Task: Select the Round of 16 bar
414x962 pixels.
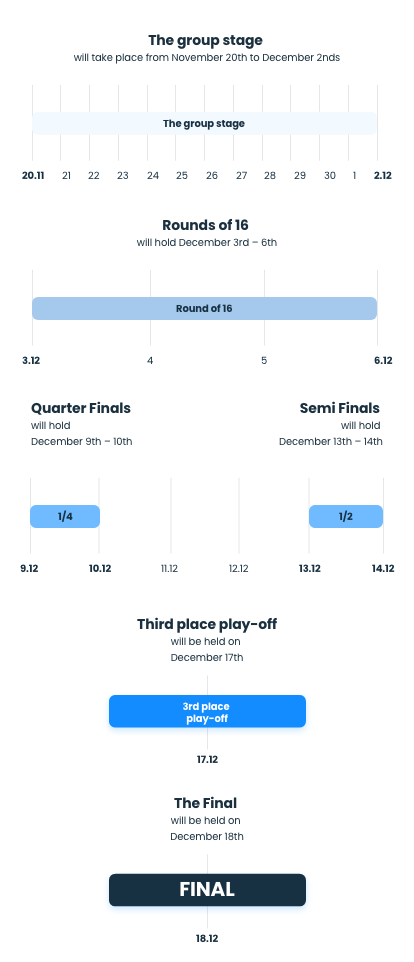Action: 204,309
